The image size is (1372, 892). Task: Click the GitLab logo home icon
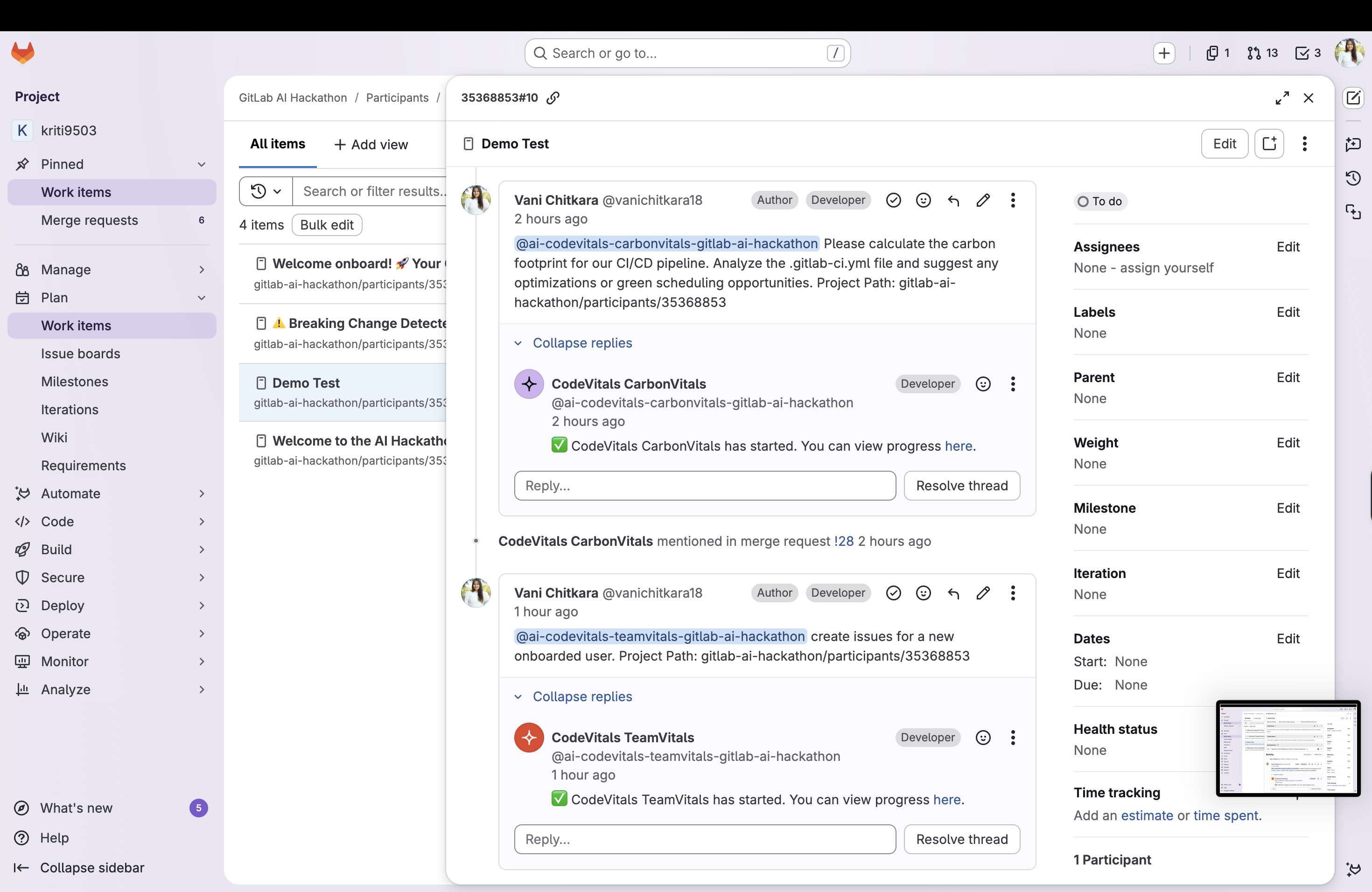pyautogui.click(x=23, y=53)
